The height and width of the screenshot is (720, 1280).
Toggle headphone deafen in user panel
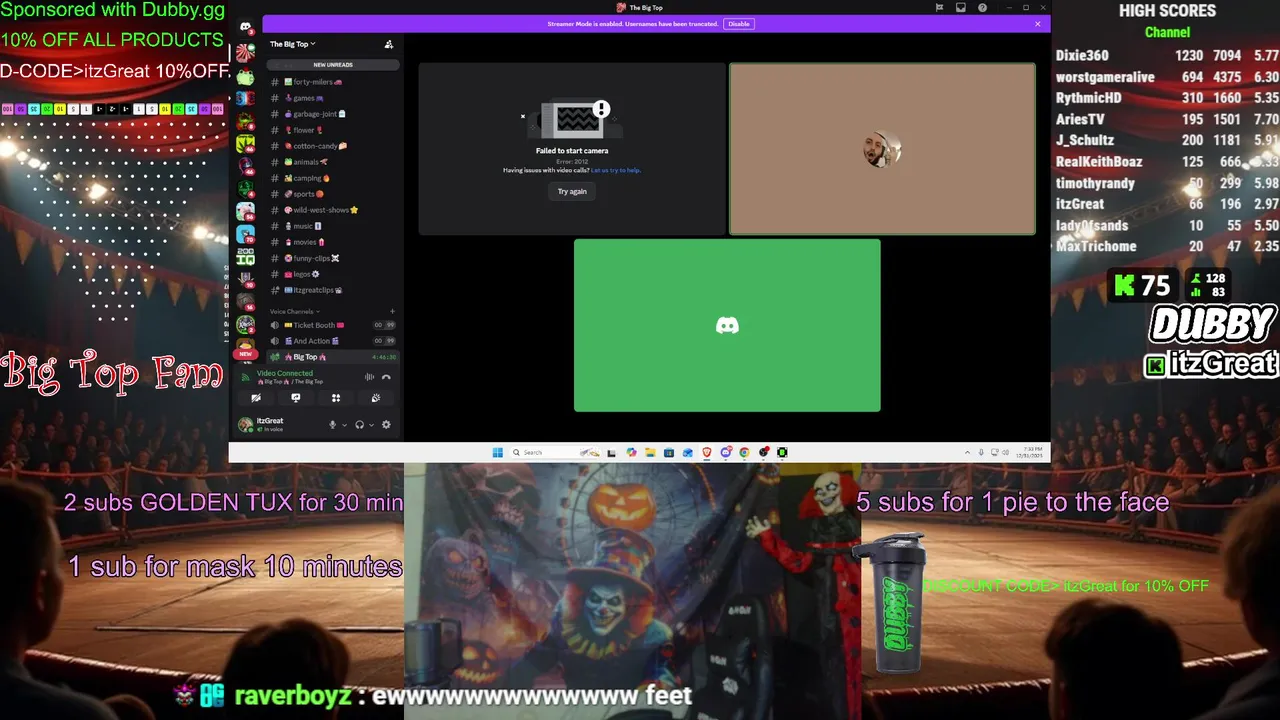pyautogui.click(x=359, y=425)
